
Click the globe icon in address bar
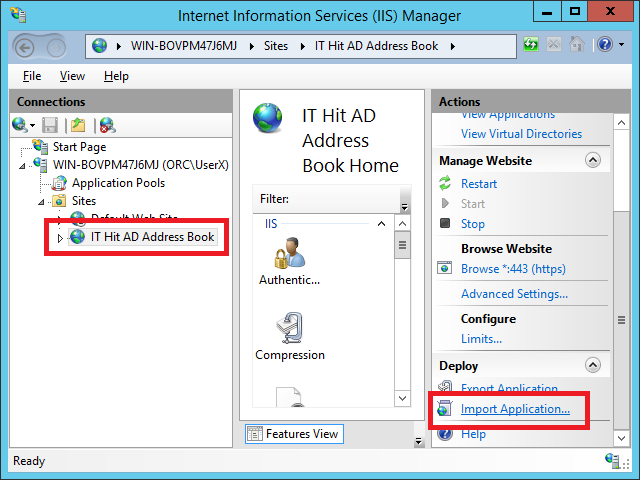tap(100, 46)
